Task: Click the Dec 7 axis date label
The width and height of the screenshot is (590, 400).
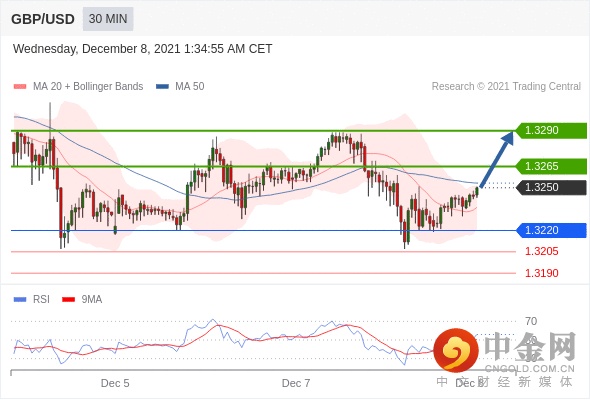Action: pos(296,383)
